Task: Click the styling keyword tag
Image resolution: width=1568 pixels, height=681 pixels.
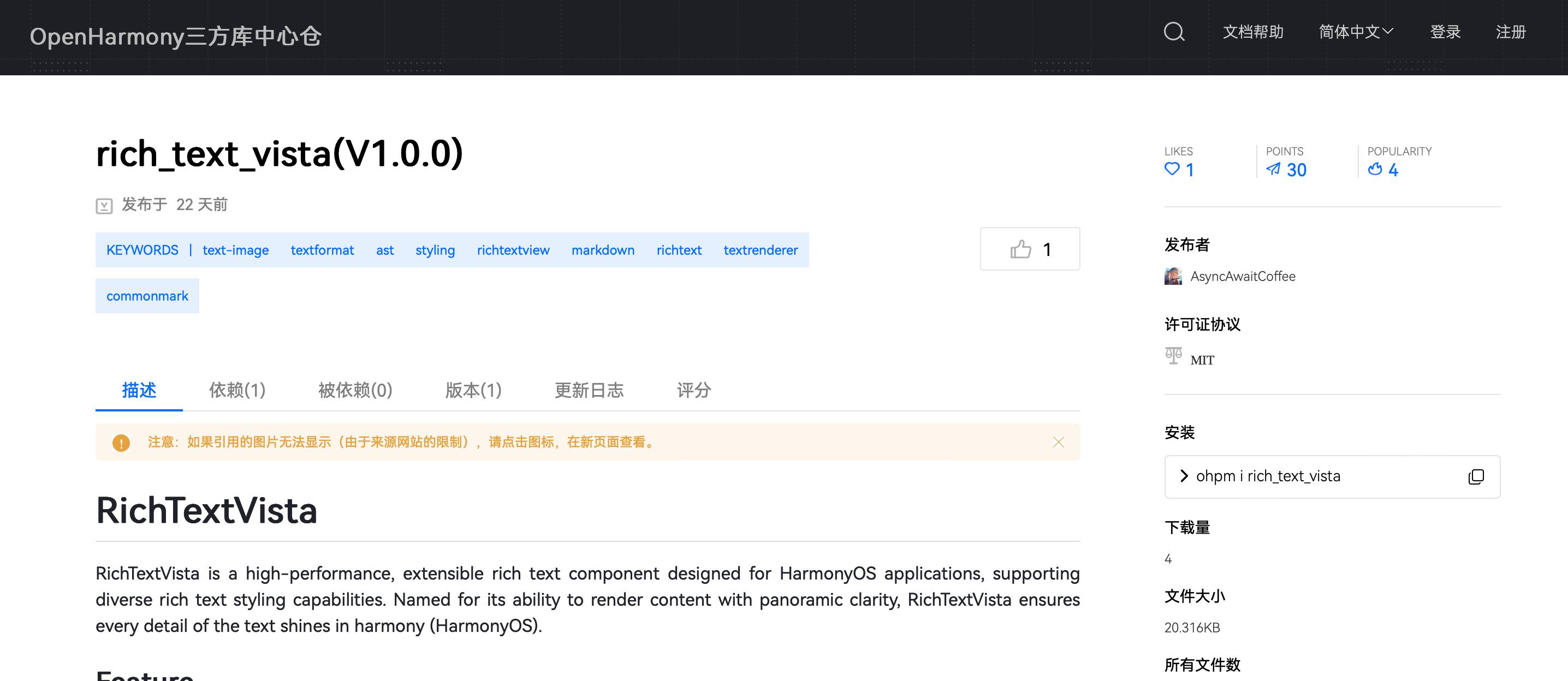Action: (435, 250)
